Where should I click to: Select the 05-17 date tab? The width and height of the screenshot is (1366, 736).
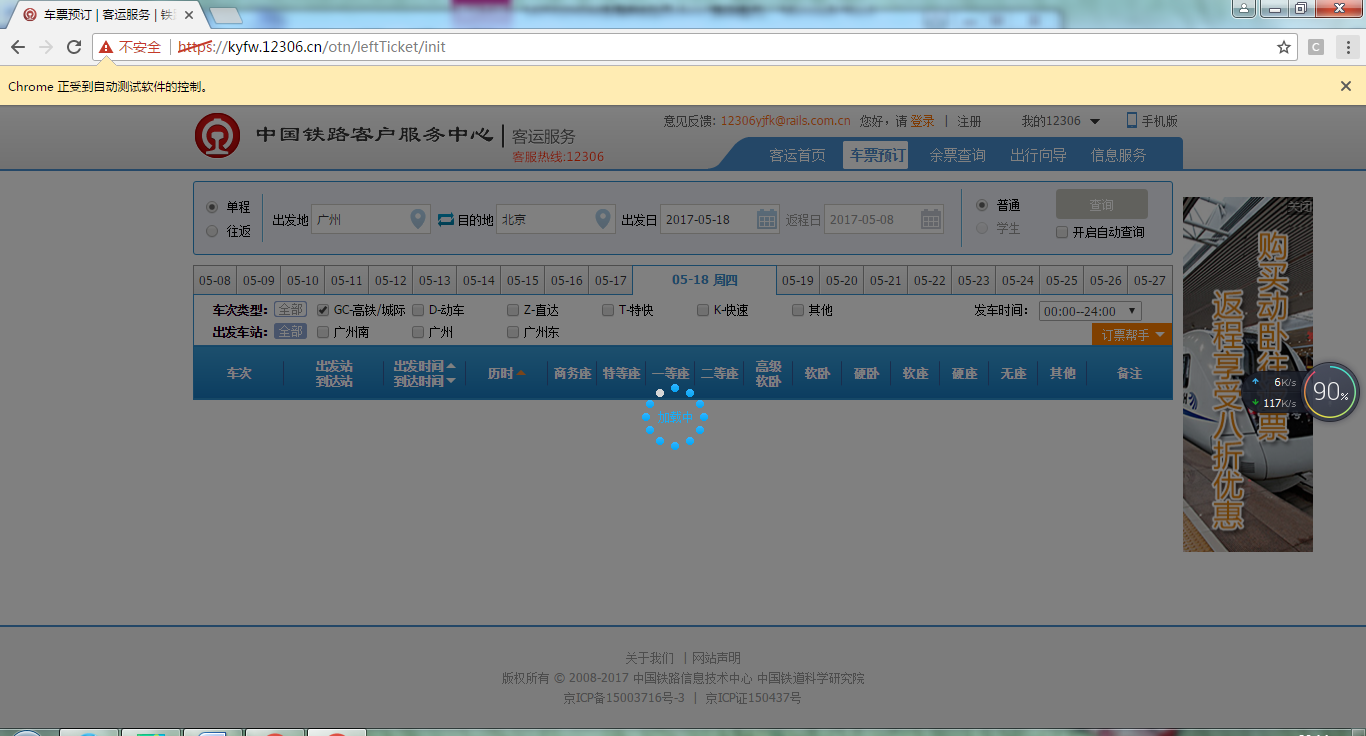611,281
